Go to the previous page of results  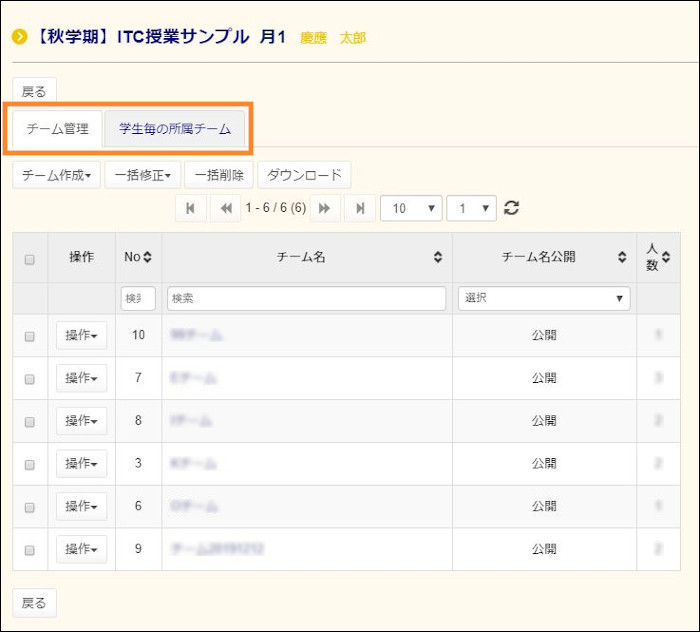225,208
